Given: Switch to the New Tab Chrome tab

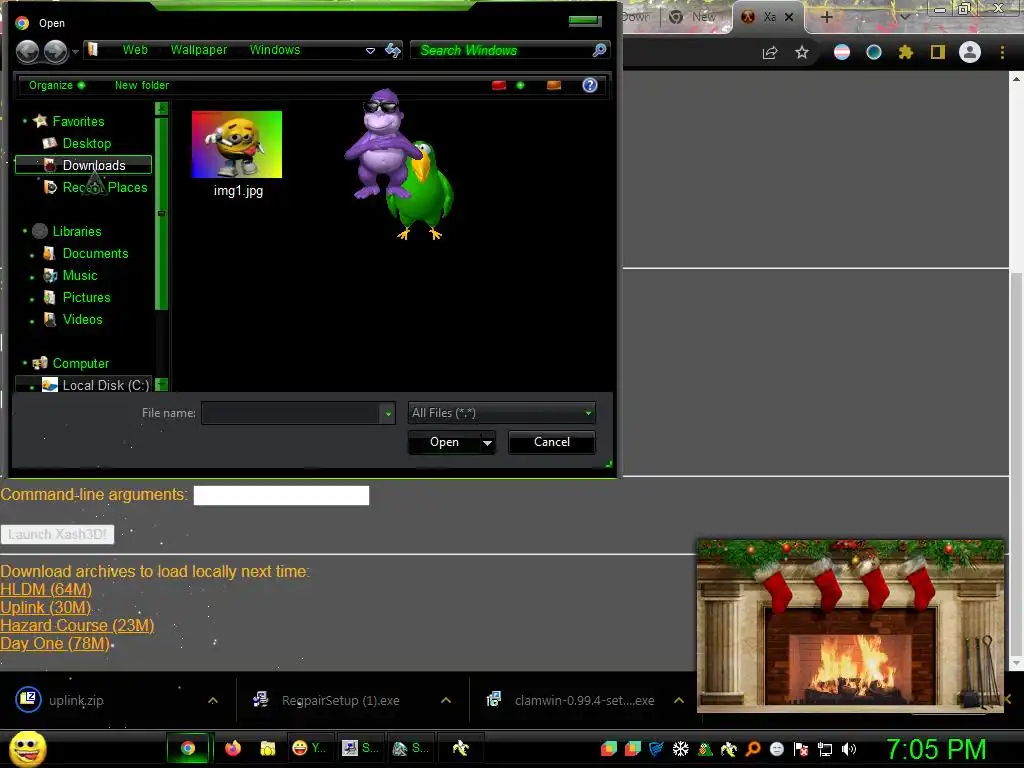Looking at the screenshot, I should tap(694, 17).
